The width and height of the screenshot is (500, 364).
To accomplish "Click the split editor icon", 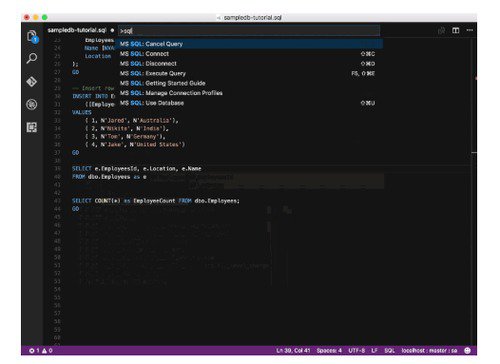I will 455,30.
